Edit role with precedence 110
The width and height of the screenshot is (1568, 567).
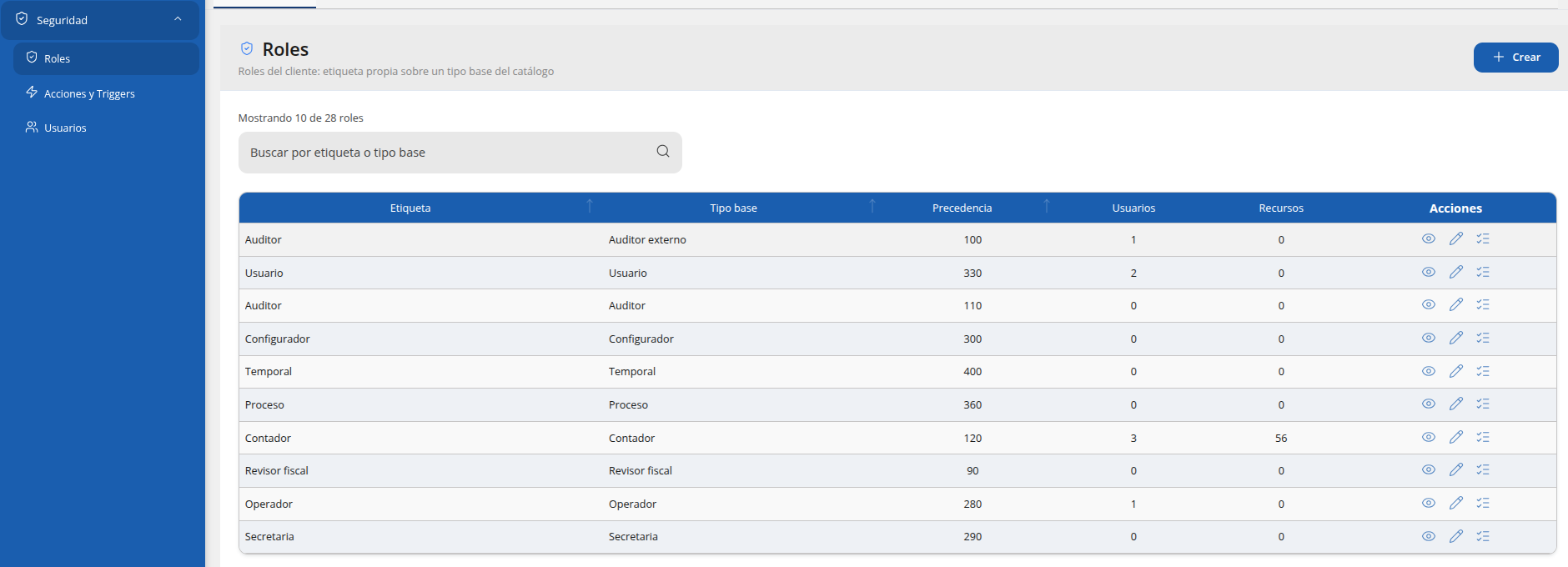pyautogui.click(x=1456, y=305)
